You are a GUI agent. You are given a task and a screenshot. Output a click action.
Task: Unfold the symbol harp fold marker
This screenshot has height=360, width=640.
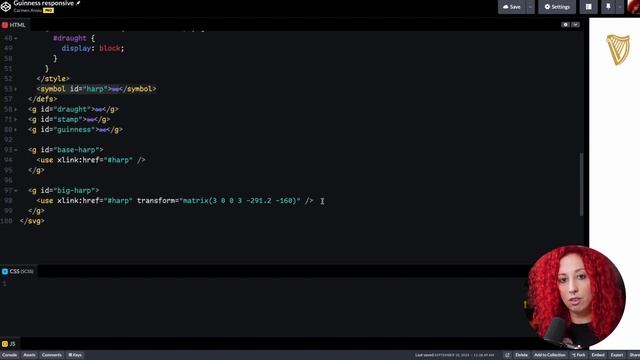[x=116, y=89]
